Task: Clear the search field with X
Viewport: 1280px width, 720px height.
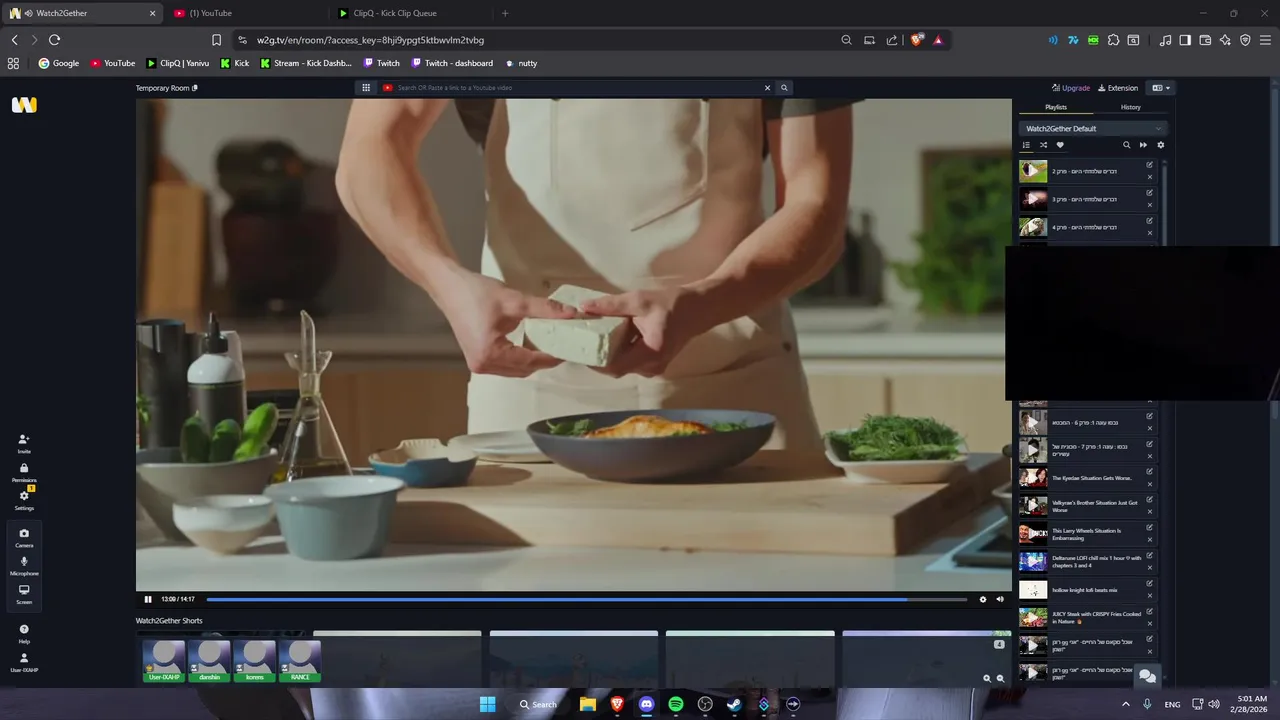Action: point(768,88)
